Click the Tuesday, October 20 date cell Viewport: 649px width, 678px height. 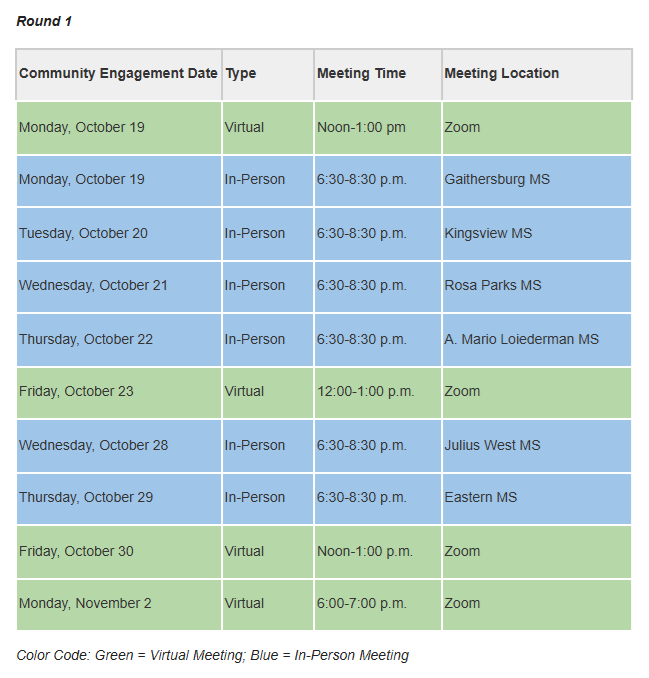coord(119,234)
